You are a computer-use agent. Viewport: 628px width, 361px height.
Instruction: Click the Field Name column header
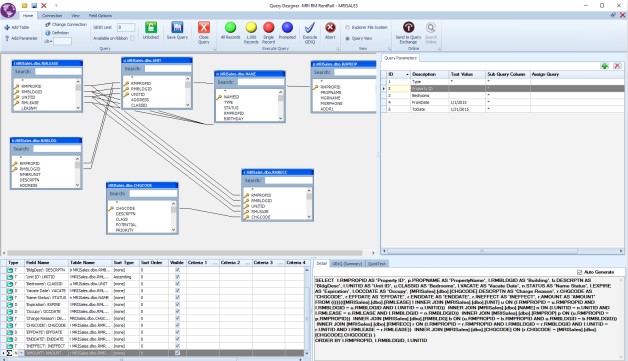tap(46, 263)
